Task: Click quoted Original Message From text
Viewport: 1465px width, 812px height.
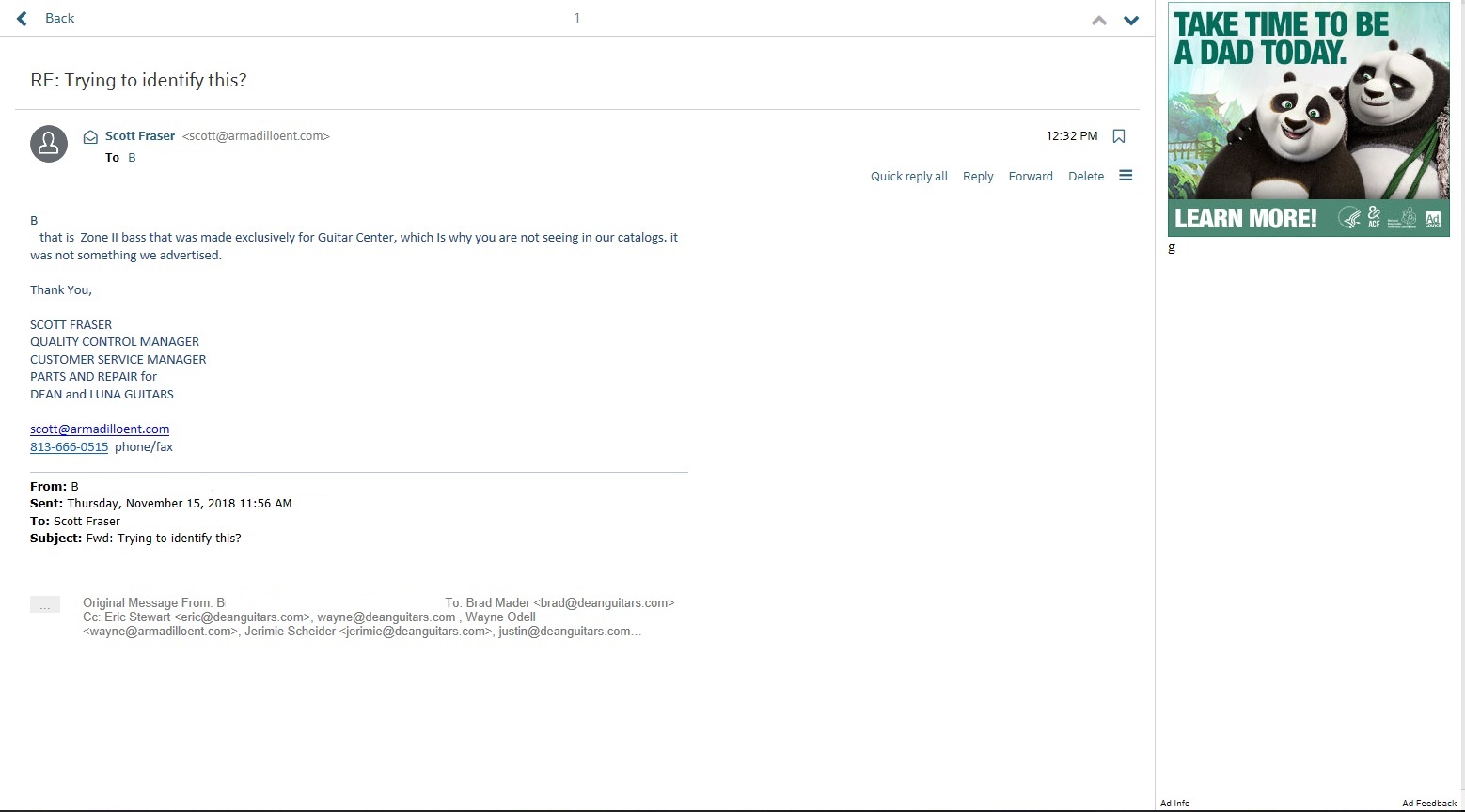Action: 154,603
